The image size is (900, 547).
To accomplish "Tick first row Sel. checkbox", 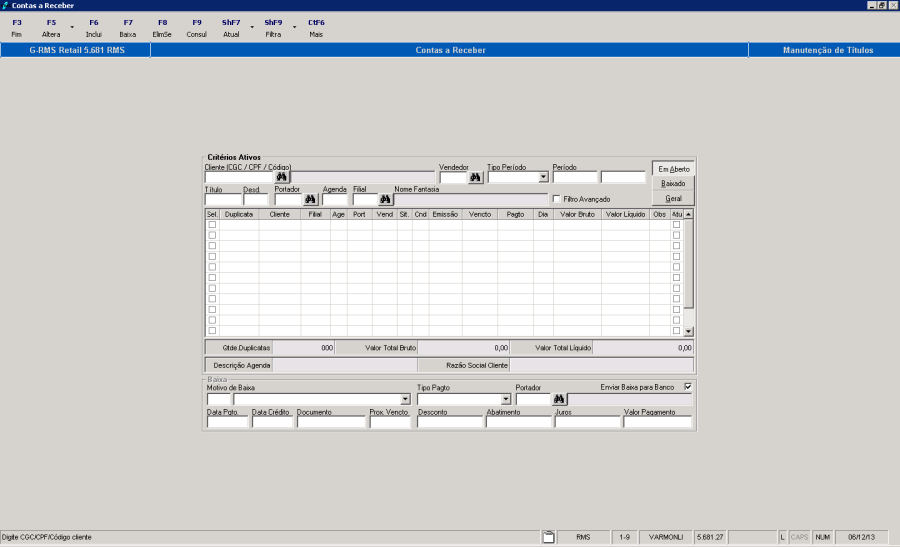I will tap(212, 224).
